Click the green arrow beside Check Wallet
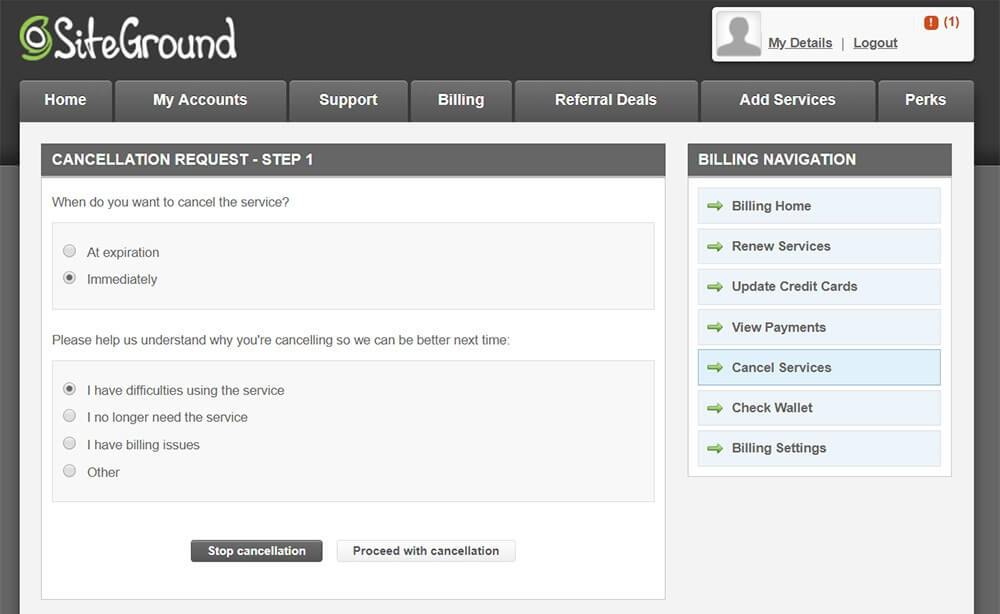The image size is (1000, 614). click(715, 407)
